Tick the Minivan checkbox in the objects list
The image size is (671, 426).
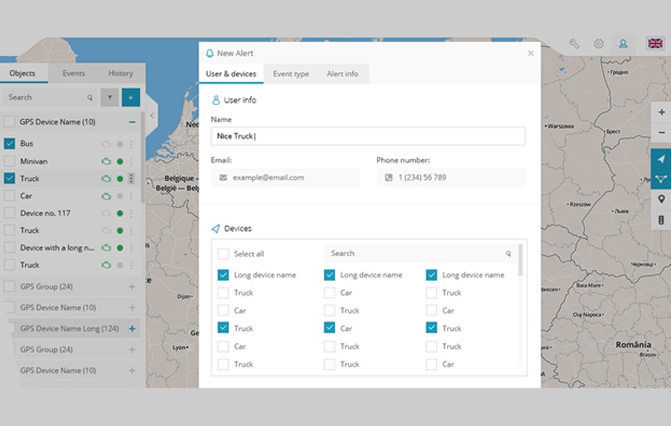10,161
